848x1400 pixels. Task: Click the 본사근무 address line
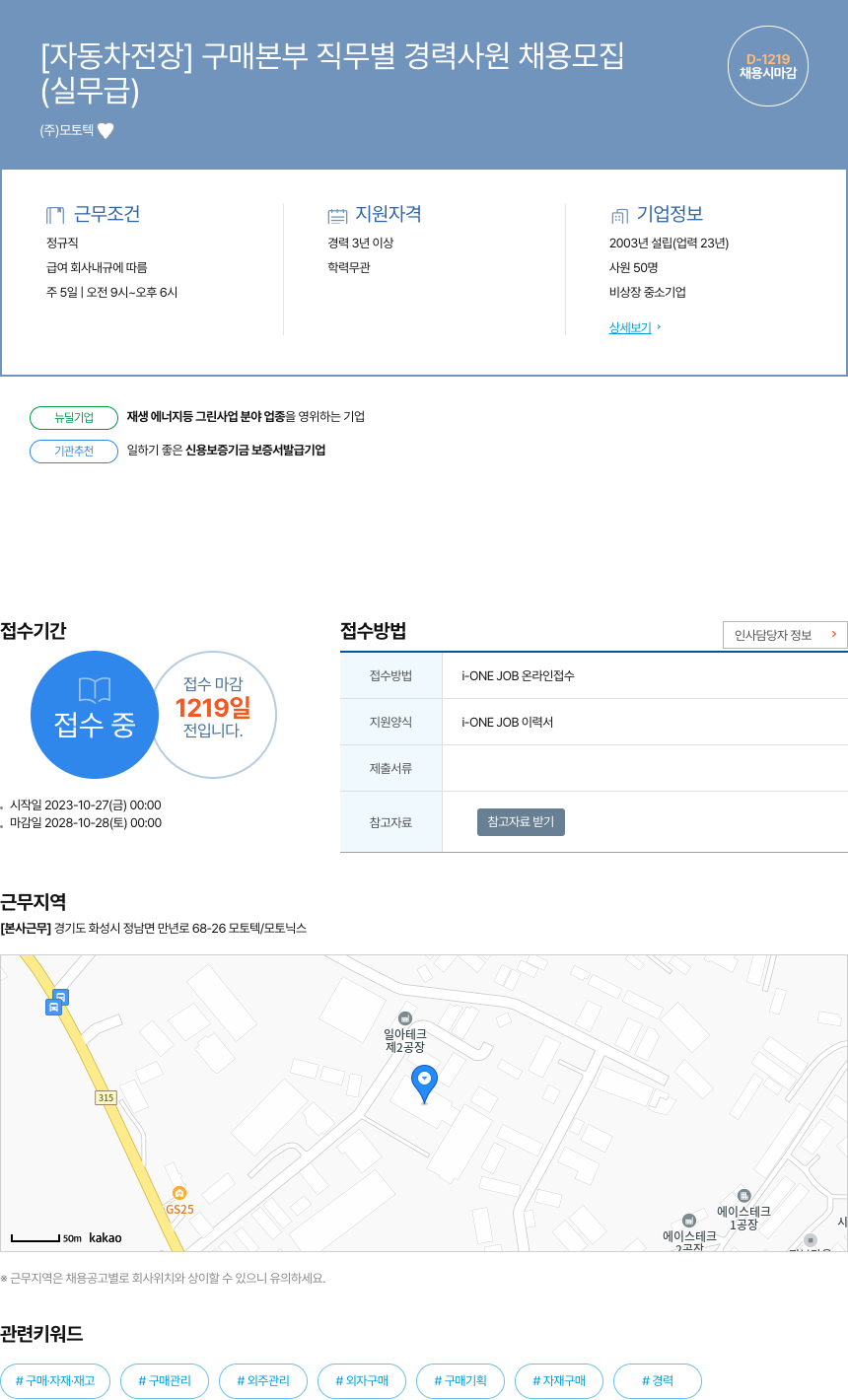point(154,929)
